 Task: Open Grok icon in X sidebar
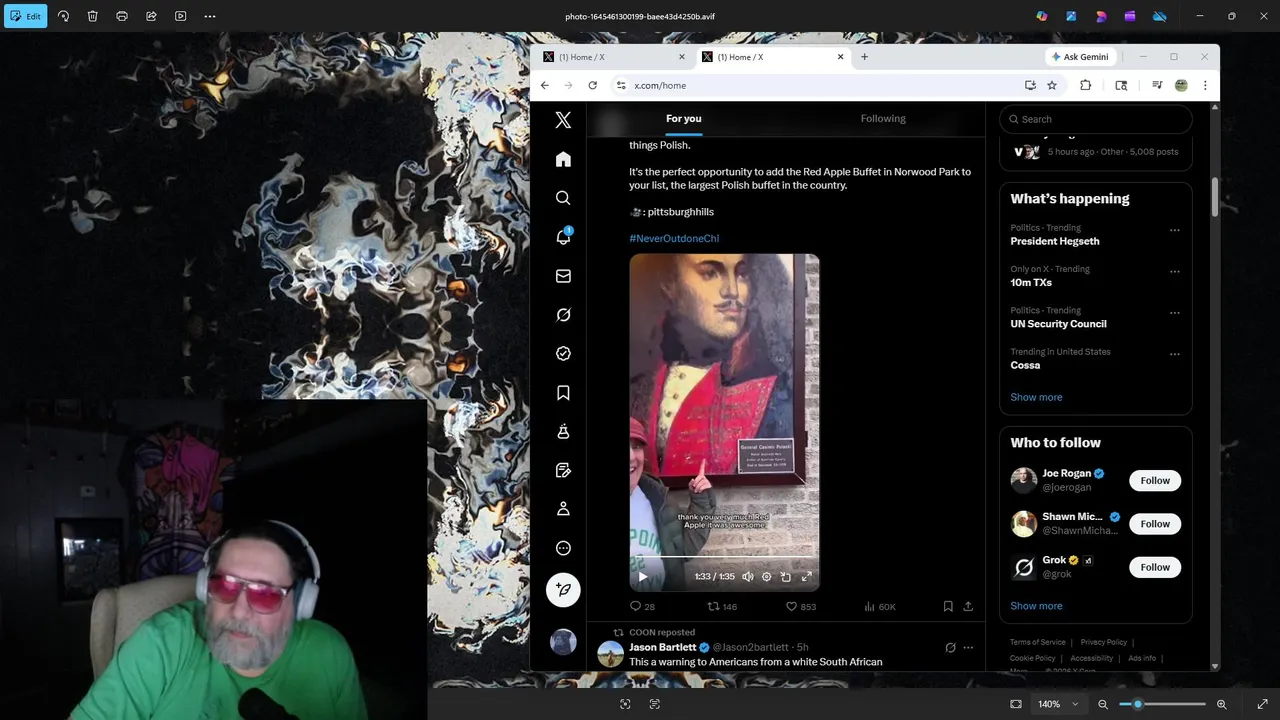click(x=563, y=315)
